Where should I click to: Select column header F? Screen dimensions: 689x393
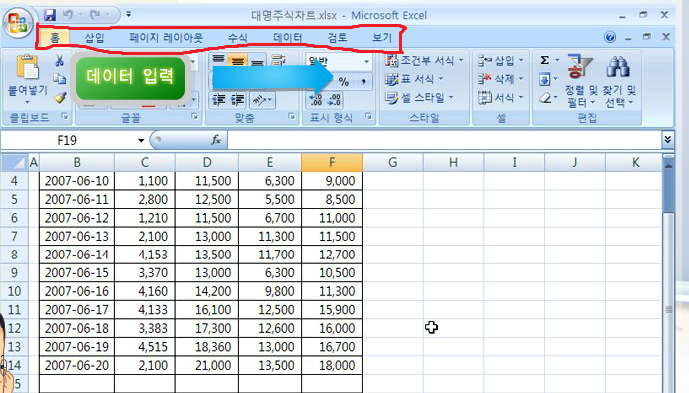pyautogui.click(x=332, y=163)
